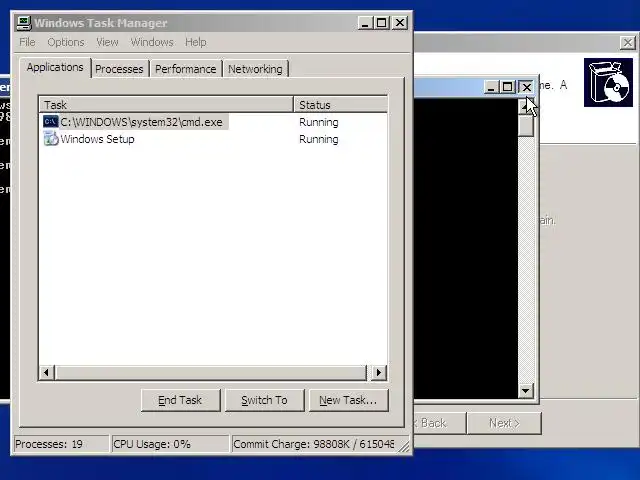Viewport: 640px width, 480px height.
Task: Click the command prompt scrollbar thumb
Action: 526,126
